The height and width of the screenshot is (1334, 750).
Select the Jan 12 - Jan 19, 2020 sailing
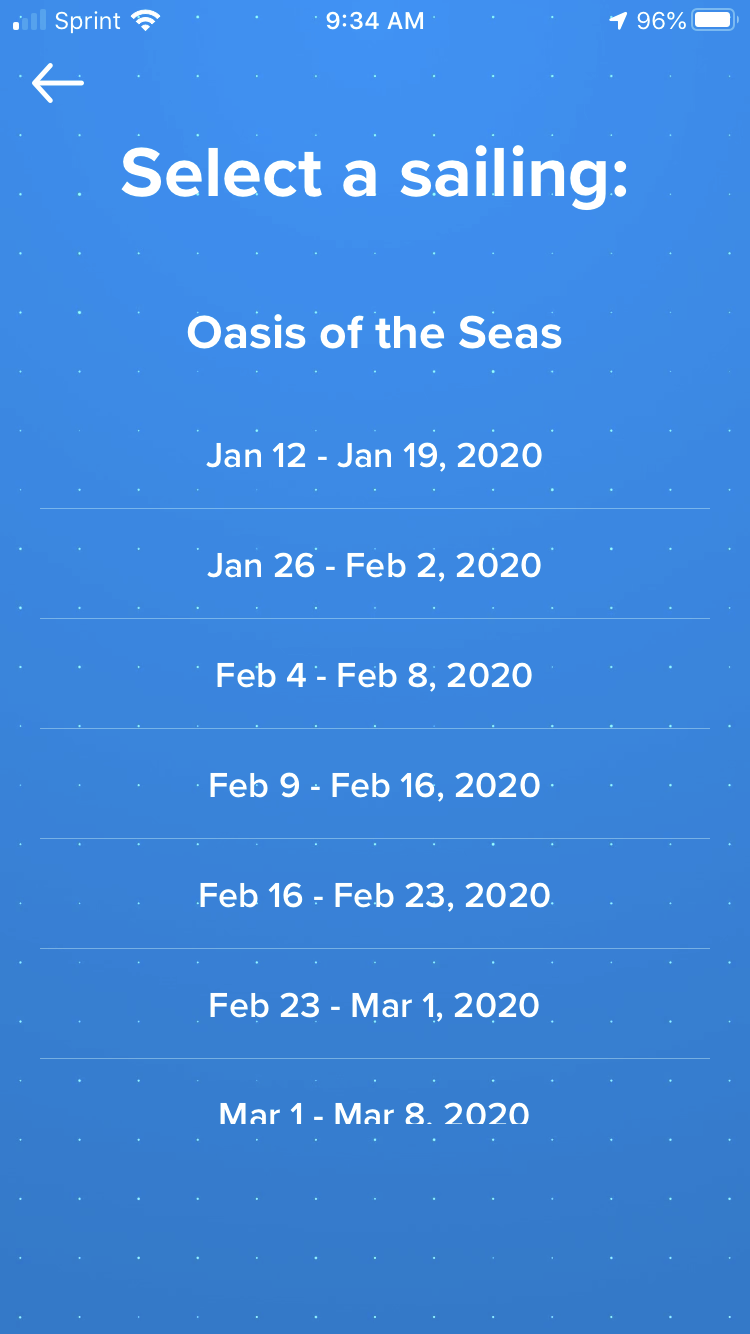375,455
